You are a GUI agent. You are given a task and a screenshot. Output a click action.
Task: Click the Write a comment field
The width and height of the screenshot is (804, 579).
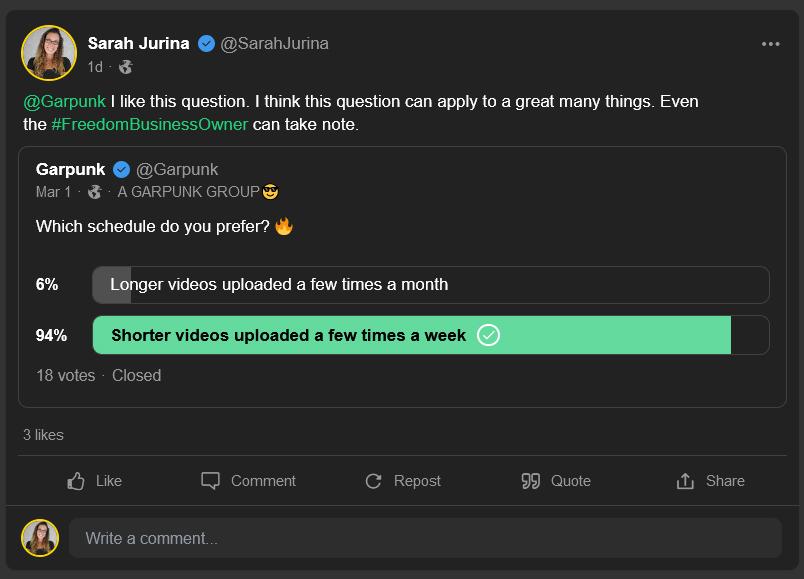[425, 538]
